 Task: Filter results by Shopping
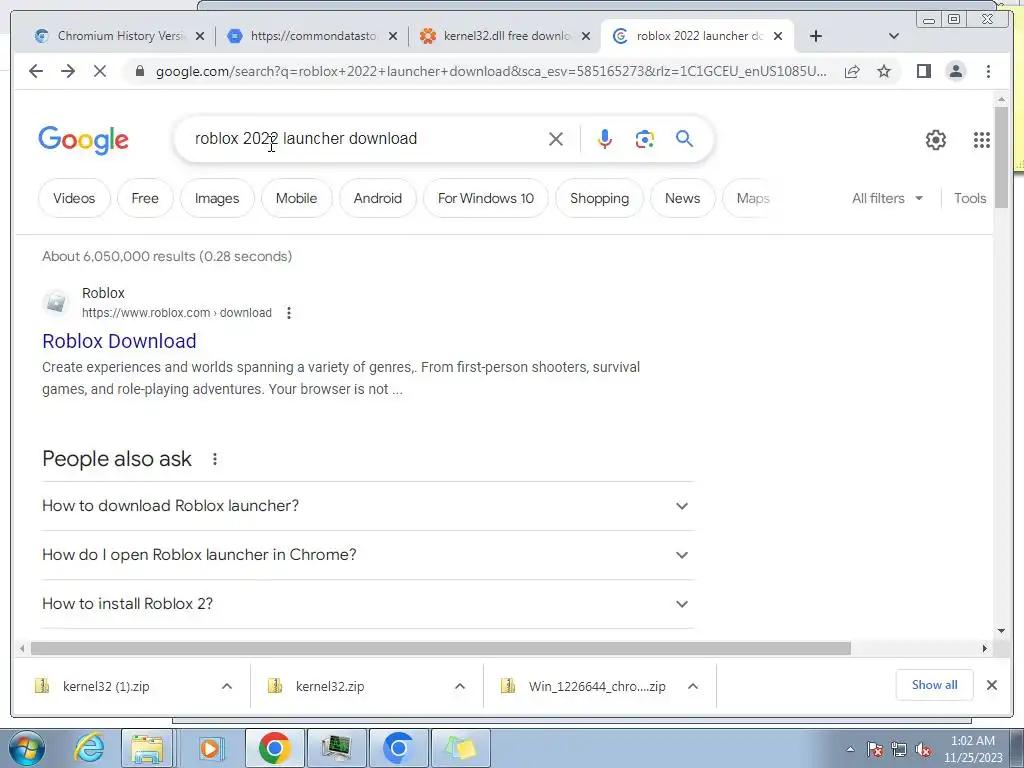[x=600, y=198]
